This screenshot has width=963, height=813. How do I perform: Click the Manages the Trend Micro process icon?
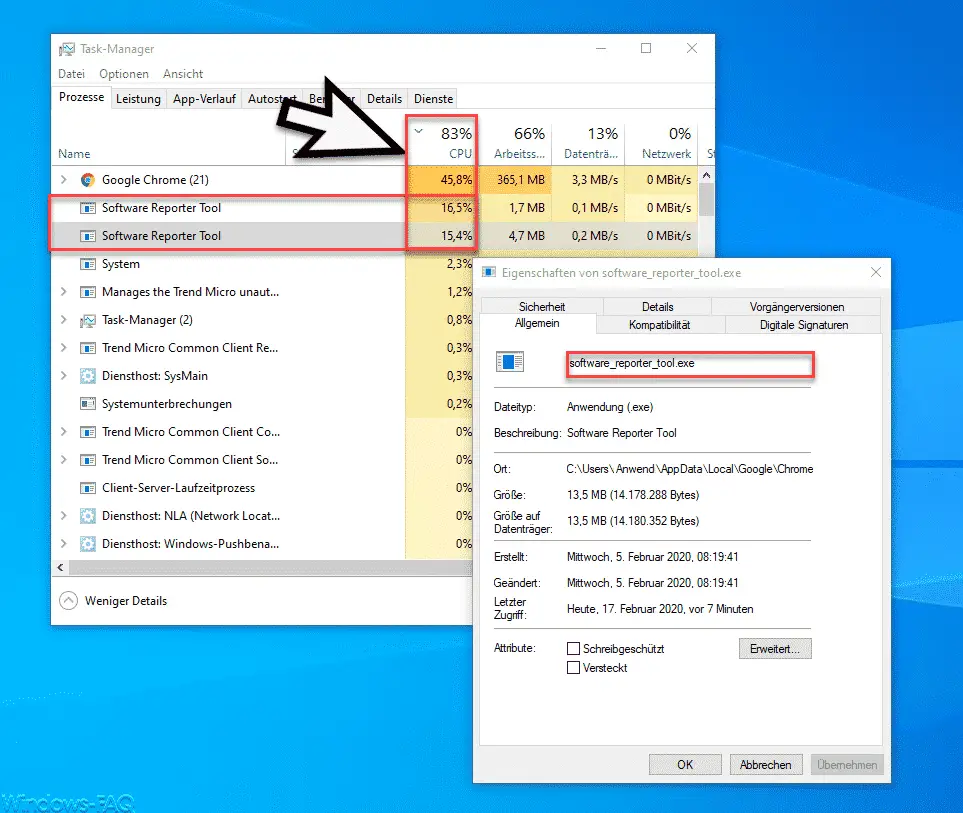click(x=88, y=292)
